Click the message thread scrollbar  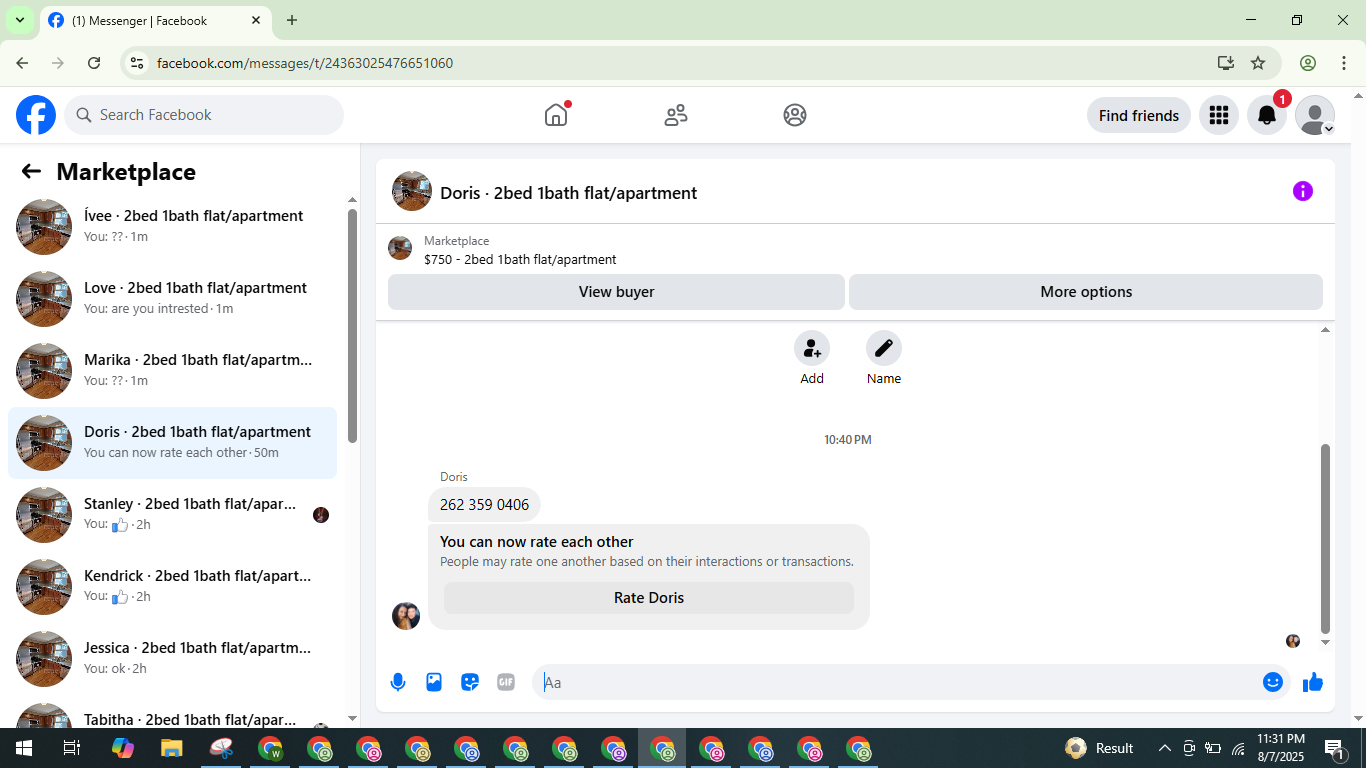point(1326,538)
